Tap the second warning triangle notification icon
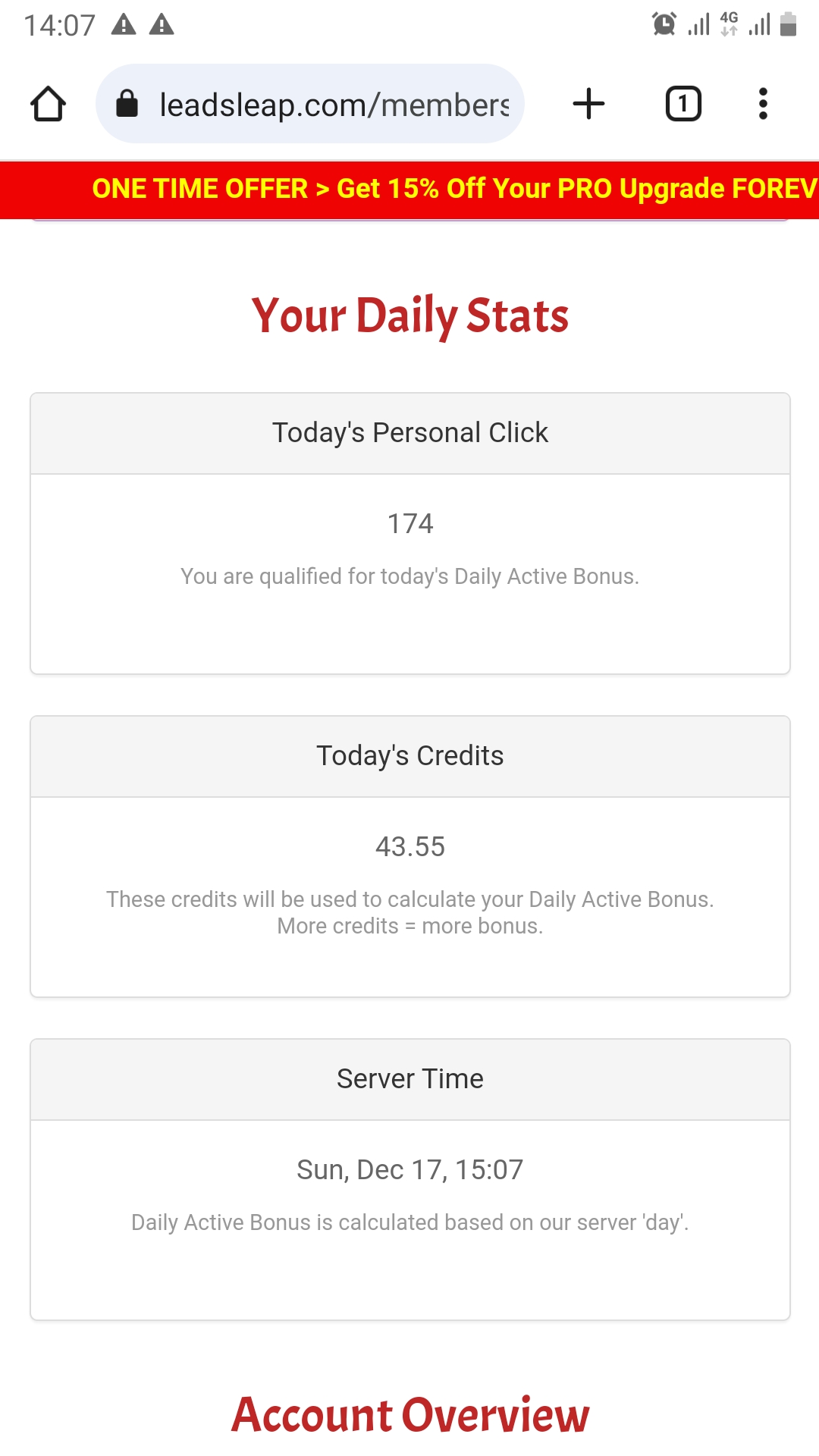Image resolution: width=819 pixels, height=1456 pixels. tap(162, 25)
